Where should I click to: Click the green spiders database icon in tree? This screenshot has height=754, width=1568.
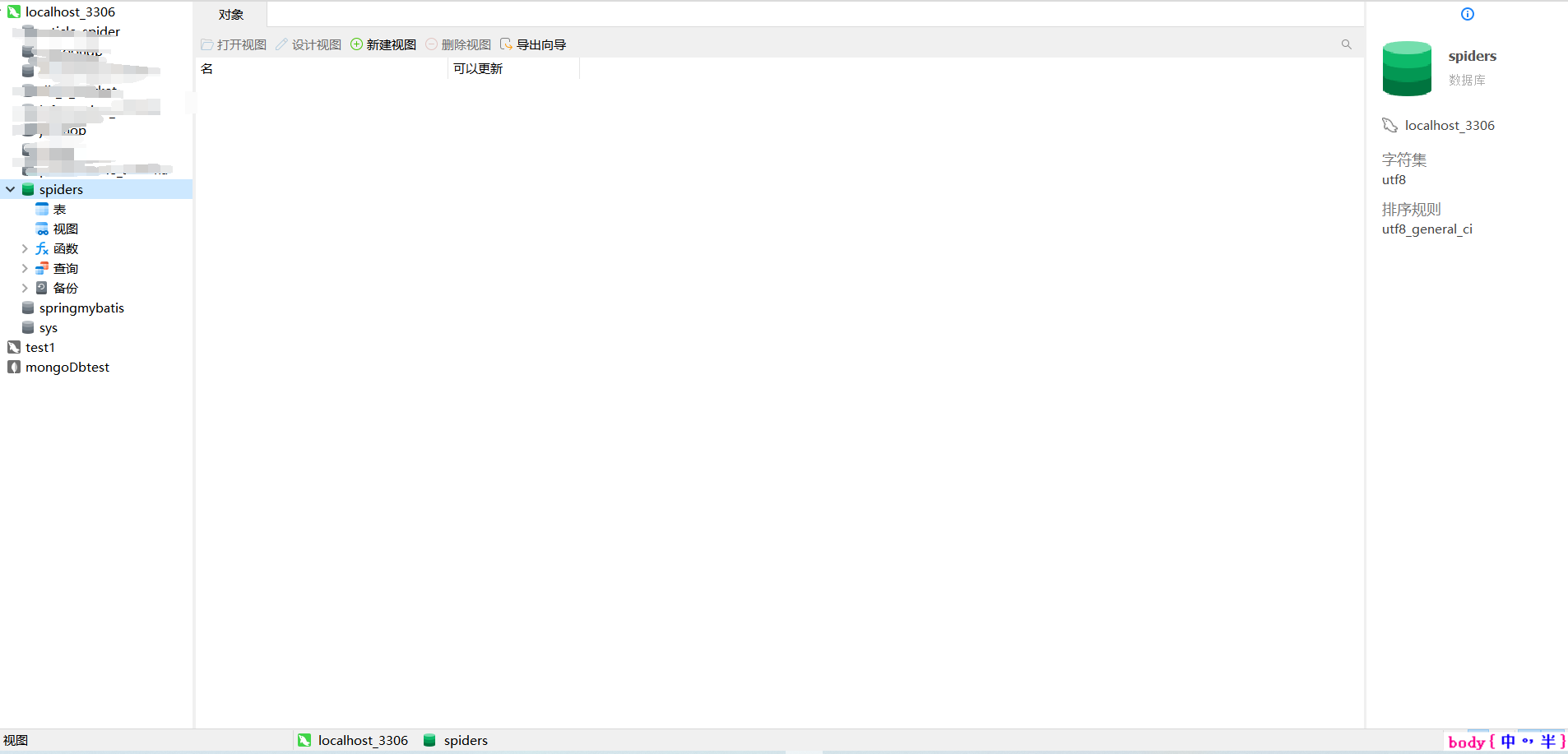coord(28,189)
